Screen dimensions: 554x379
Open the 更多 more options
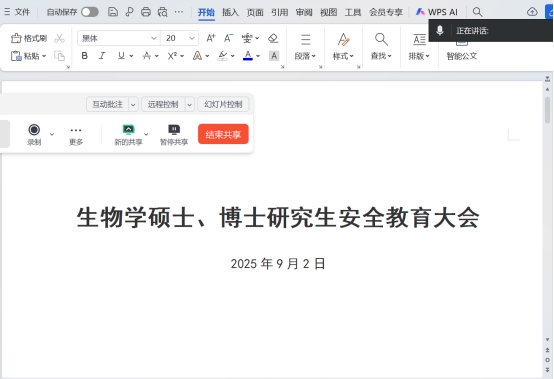tap(76, 136)
